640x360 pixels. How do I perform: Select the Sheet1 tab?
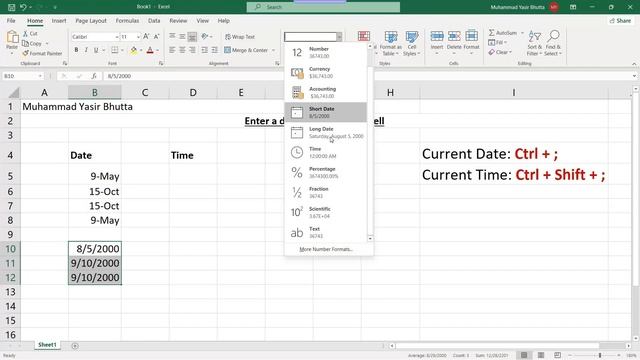tap(47, 345)
